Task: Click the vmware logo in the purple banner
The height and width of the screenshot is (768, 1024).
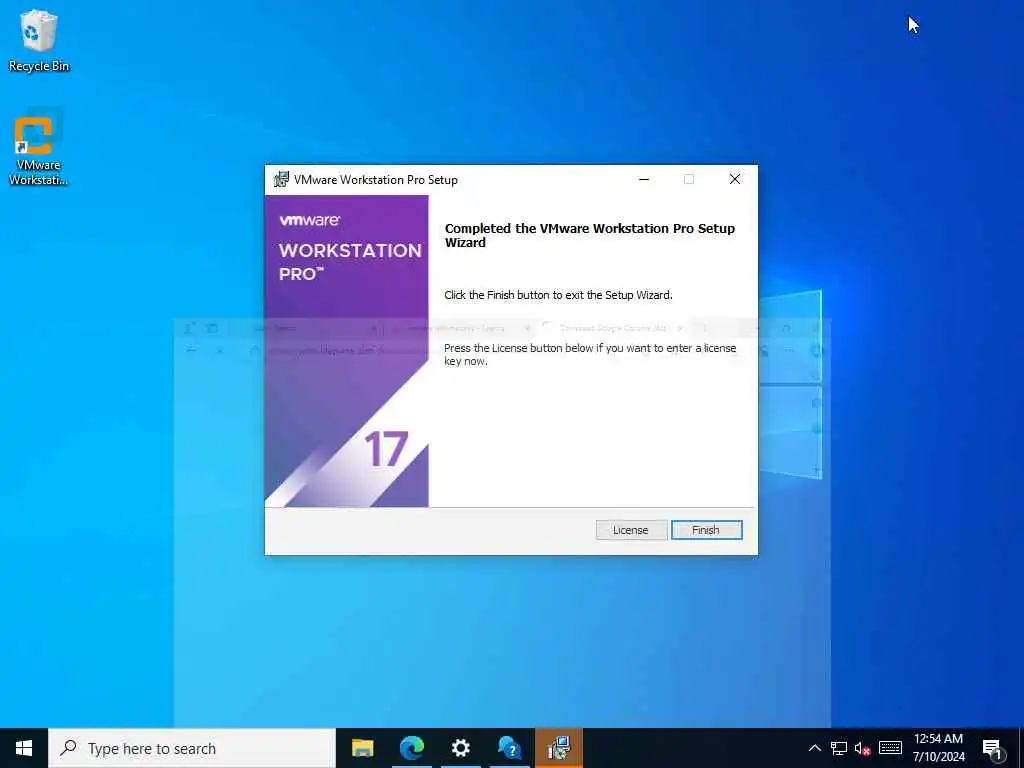Action: [x=310, y=220]
